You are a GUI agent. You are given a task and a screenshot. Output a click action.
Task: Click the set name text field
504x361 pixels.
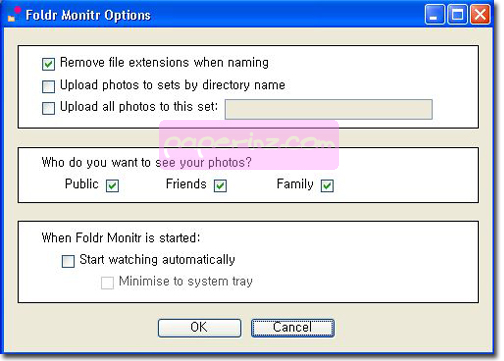tap(329, 109)
